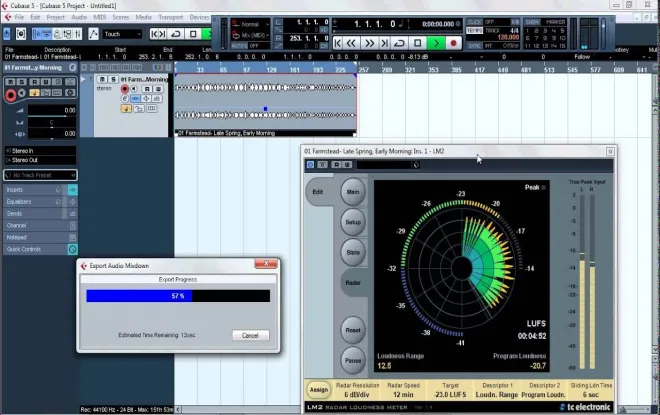
Task: Open the File menu
Action: click(x=19, y=17)
